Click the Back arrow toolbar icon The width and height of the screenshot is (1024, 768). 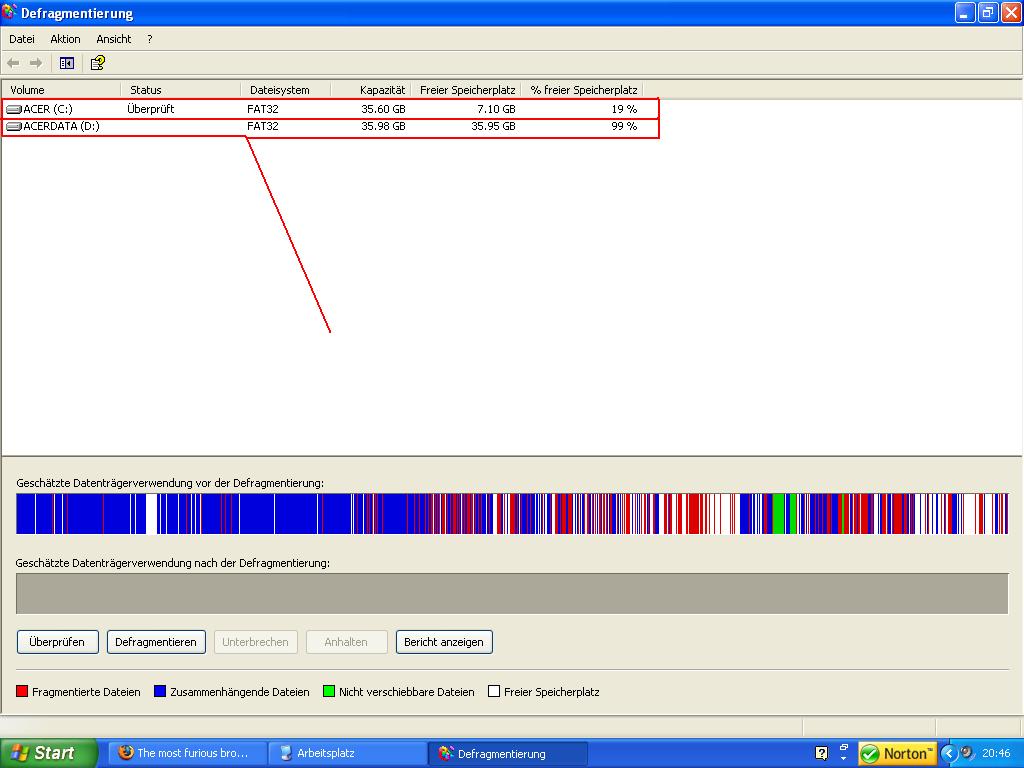(x=13, y=63)
